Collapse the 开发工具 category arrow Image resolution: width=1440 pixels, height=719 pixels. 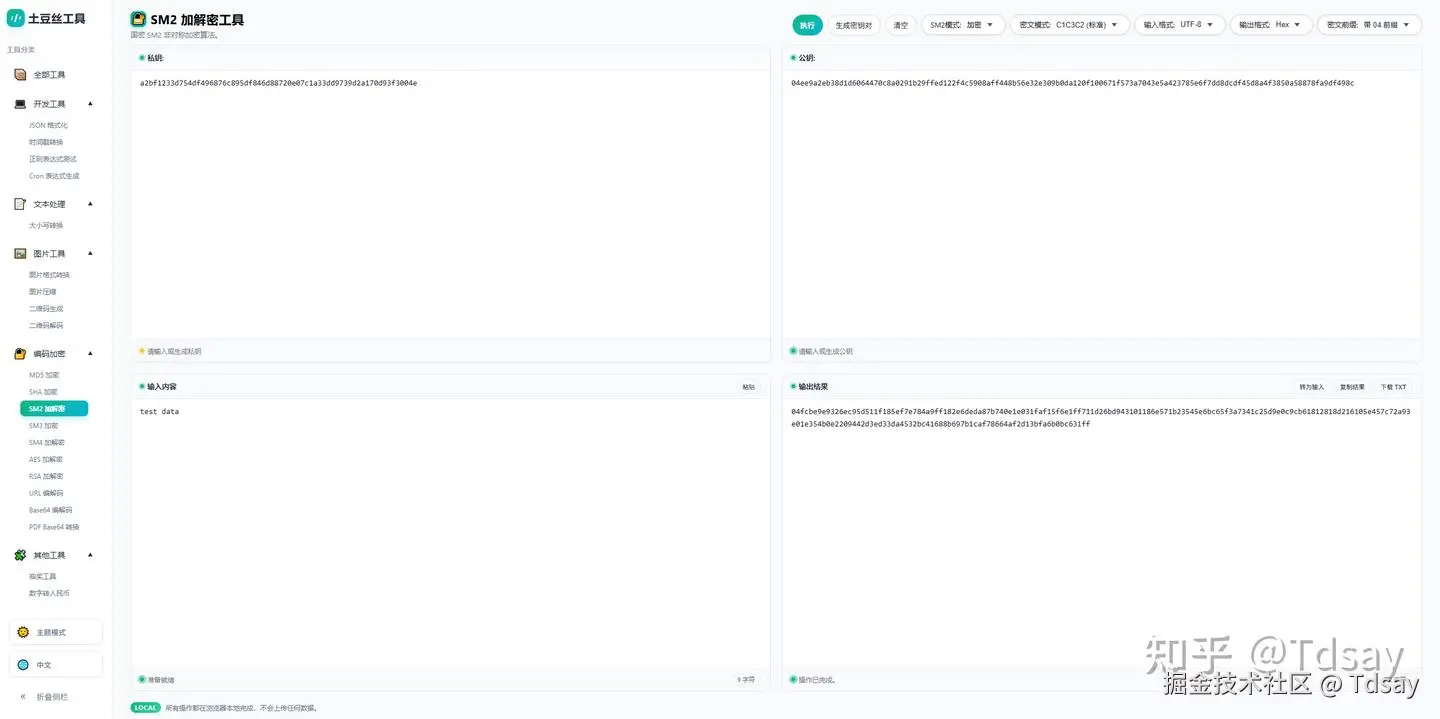[x=90, y=103]
